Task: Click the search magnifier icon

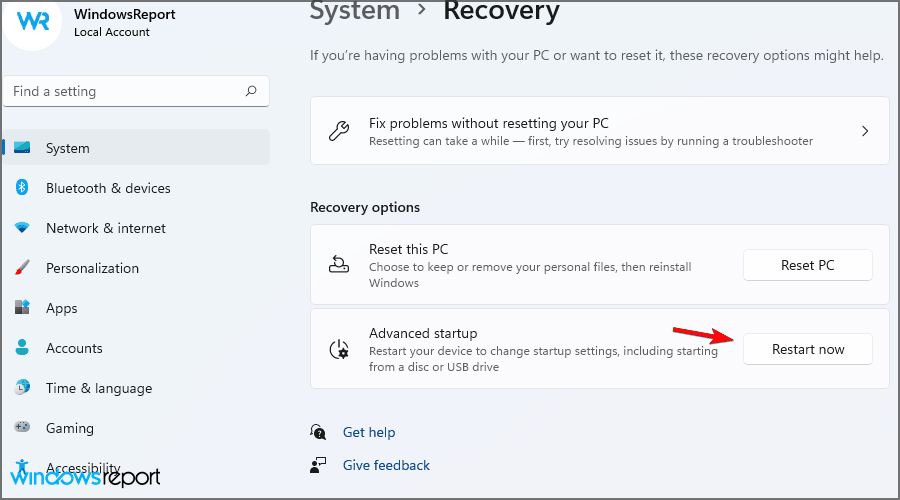Action: pyautogui.click(x=251, y=91)
